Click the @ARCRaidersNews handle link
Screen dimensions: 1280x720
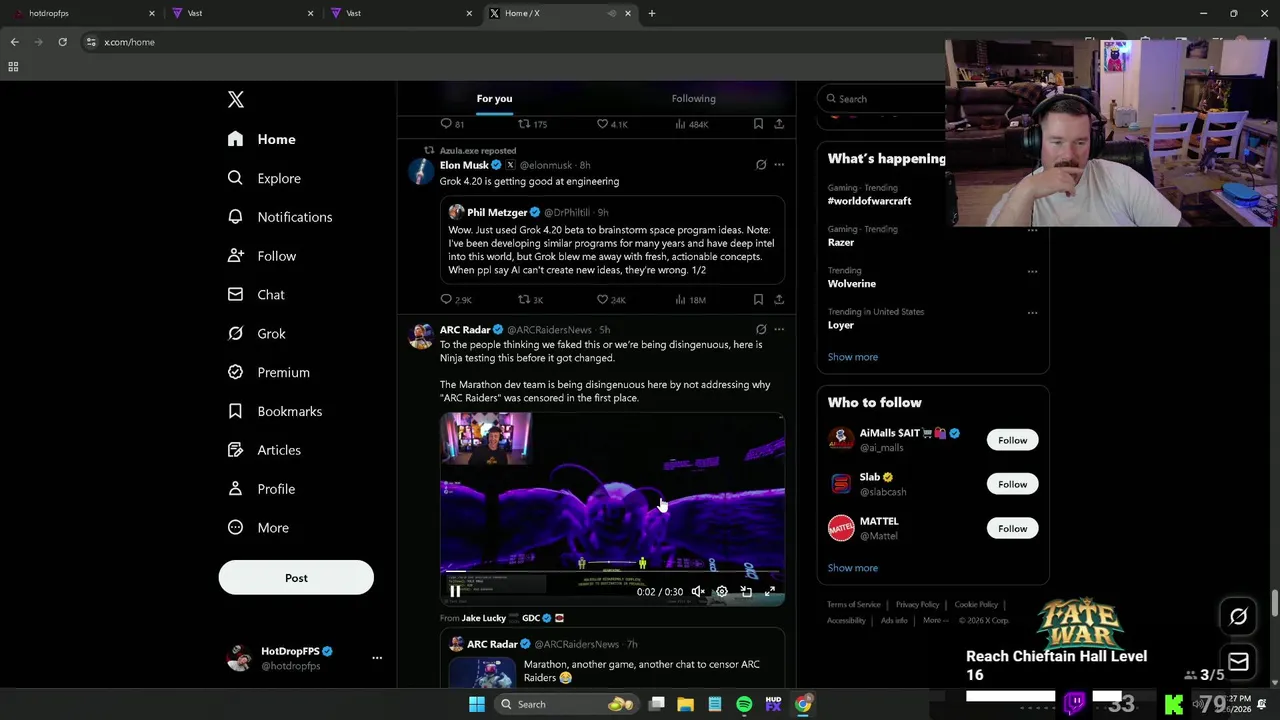[x=549, y=330]
